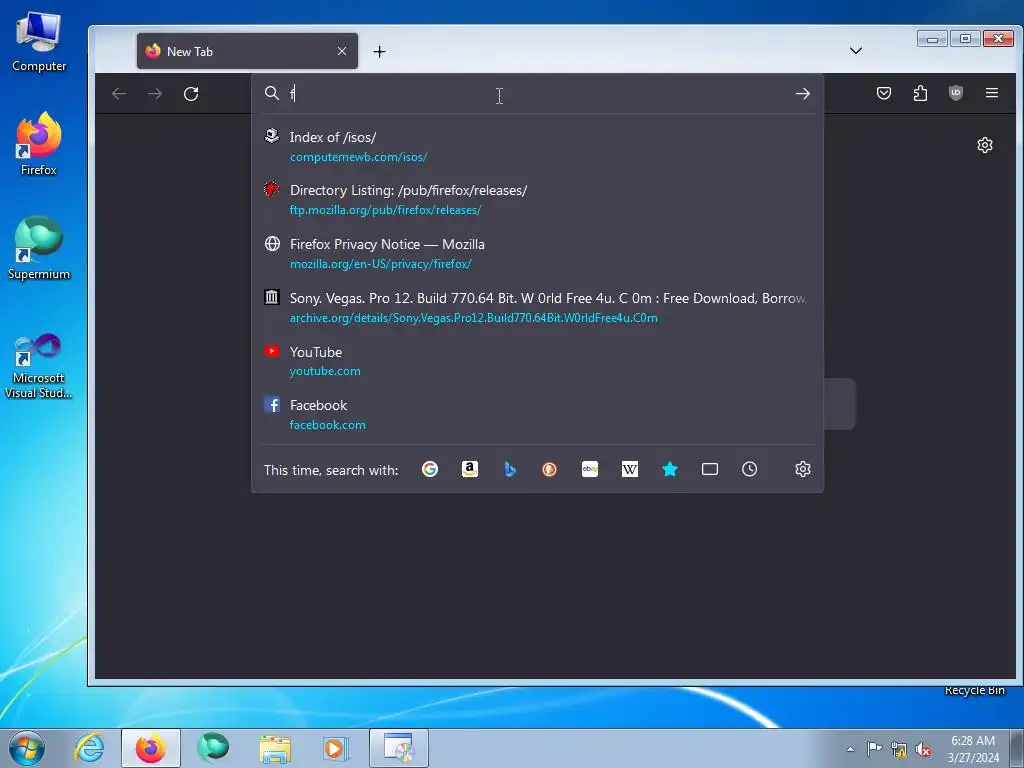This screenshot has height=768, width=1024.
Task: Open Directory Listing firefox releases suggestion
Action: (537, 200)
